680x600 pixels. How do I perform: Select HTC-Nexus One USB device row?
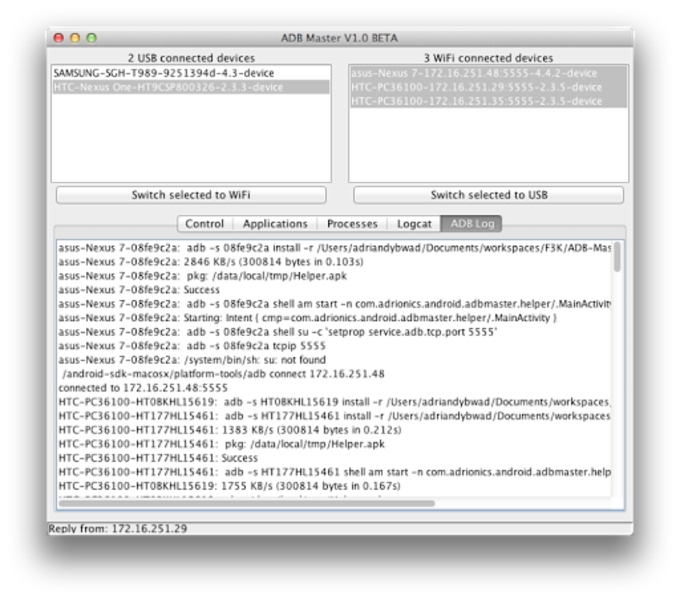coord(191,87)
